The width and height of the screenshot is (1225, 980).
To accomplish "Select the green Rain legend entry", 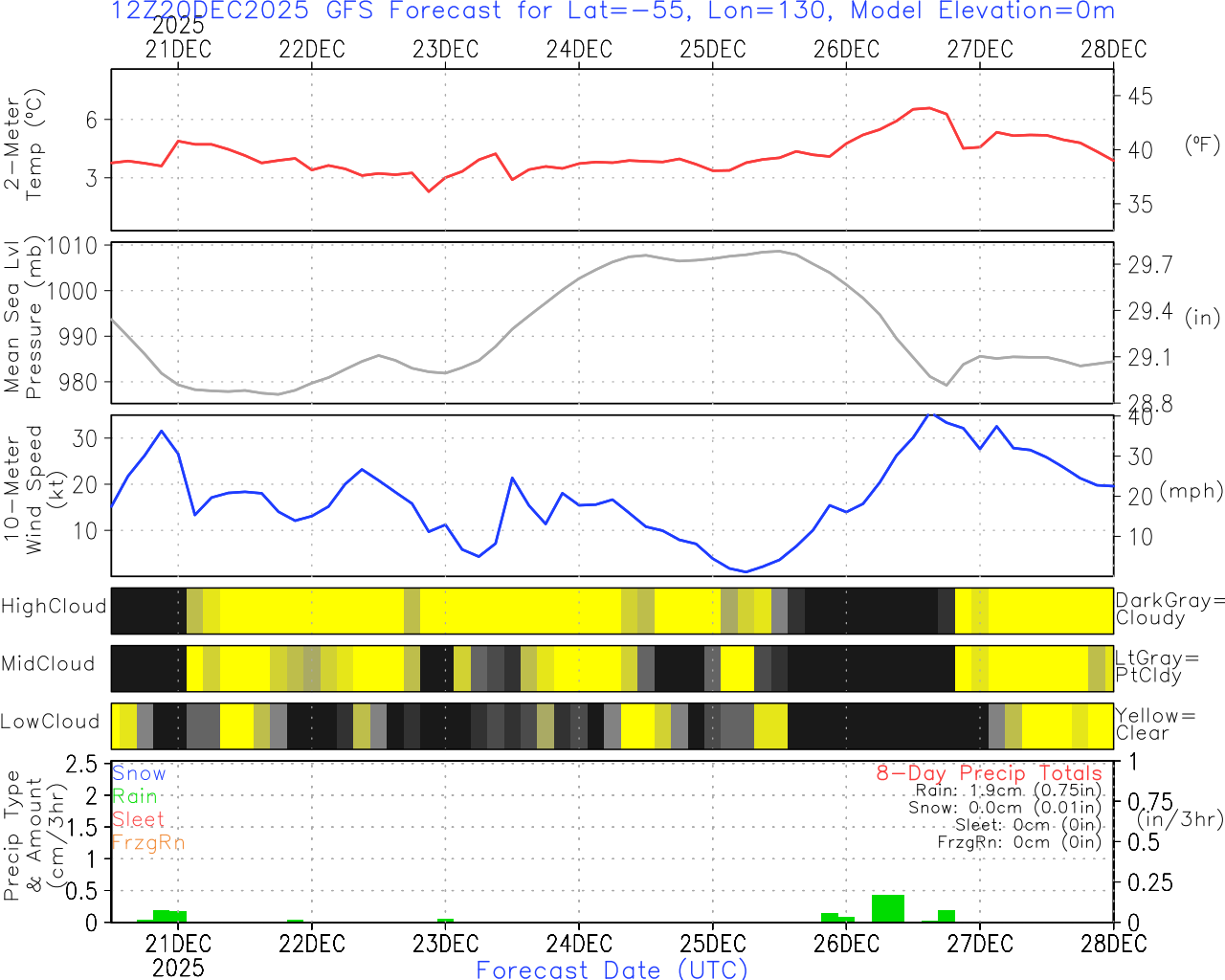I will pos(135,796).
